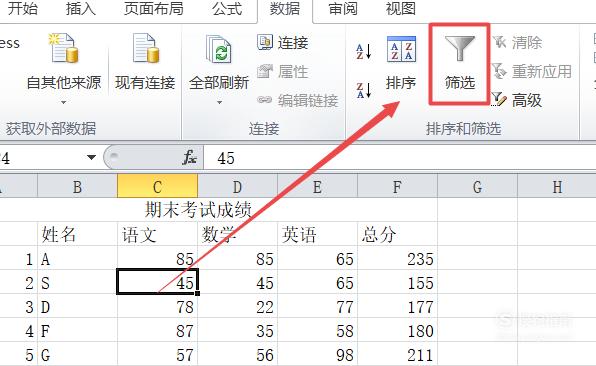Image resolution: width=596 pixels, height=366 pixels.
Task: Select column F header
Action: pyautogui.click(x=397, y=186)
